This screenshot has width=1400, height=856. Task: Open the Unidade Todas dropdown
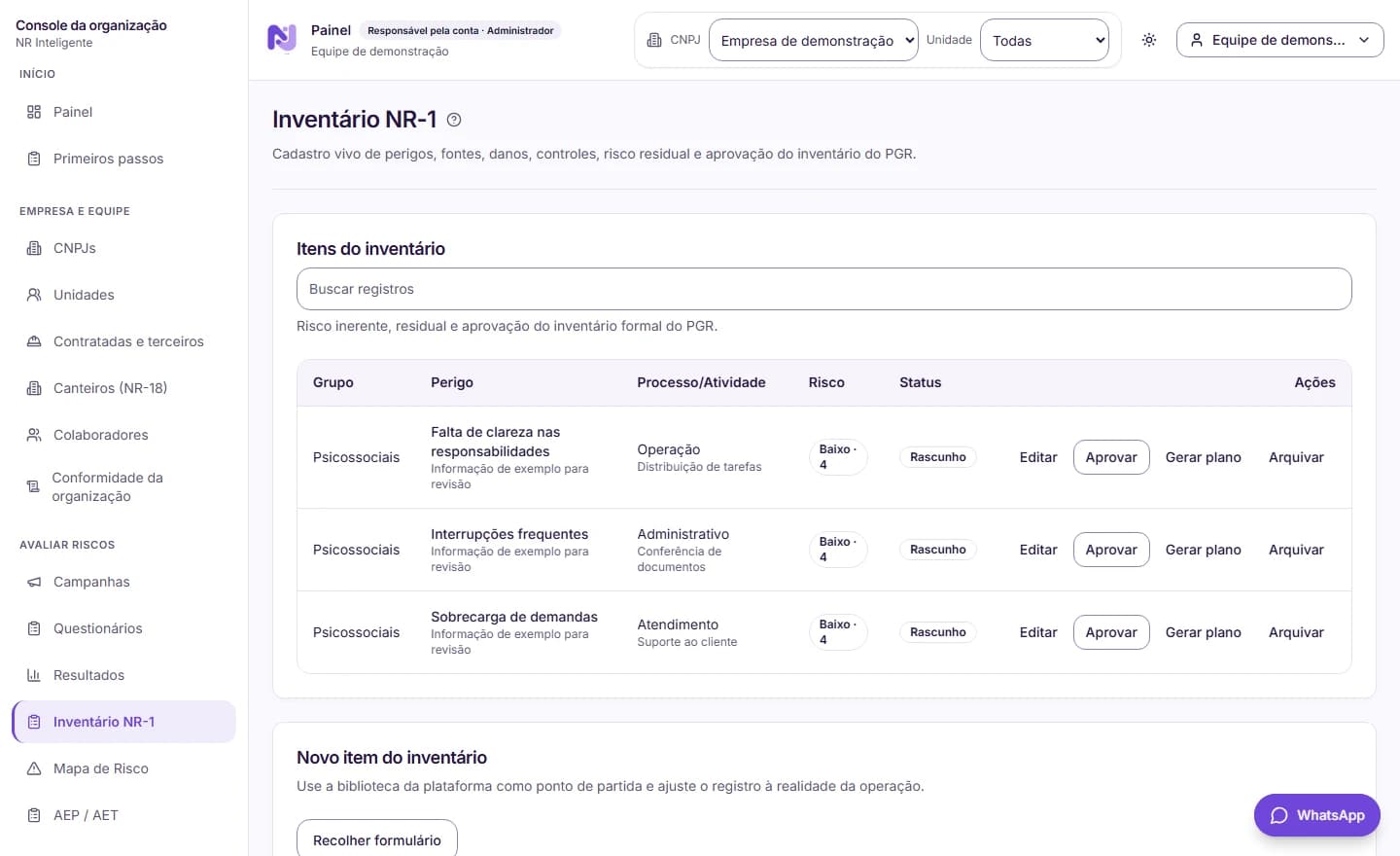click(x=1044, y=40)
